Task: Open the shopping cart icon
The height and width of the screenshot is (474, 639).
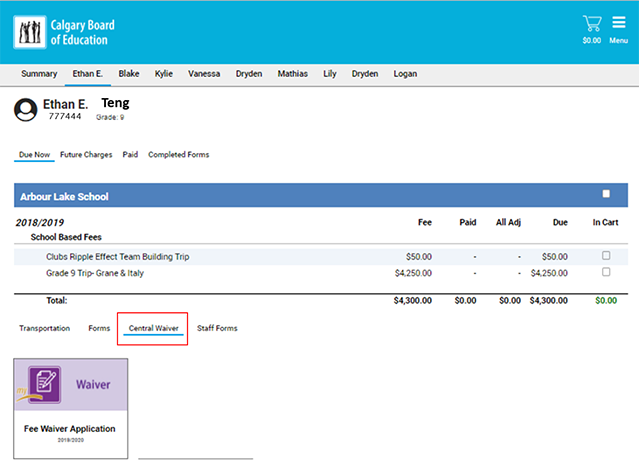Action: [591, 24]
